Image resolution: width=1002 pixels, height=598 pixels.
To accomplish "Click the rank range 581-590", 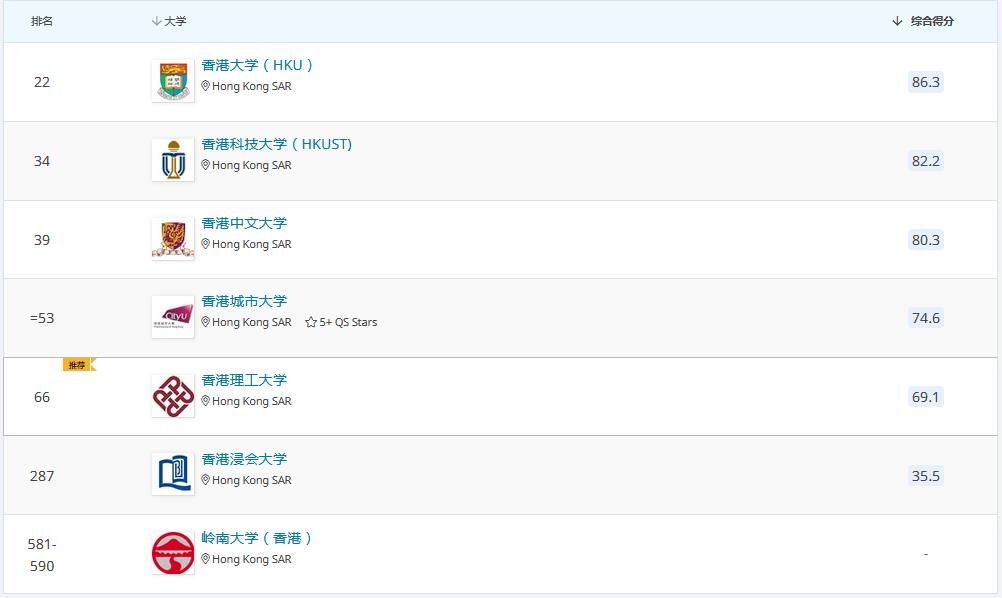I will click(42, 555).
